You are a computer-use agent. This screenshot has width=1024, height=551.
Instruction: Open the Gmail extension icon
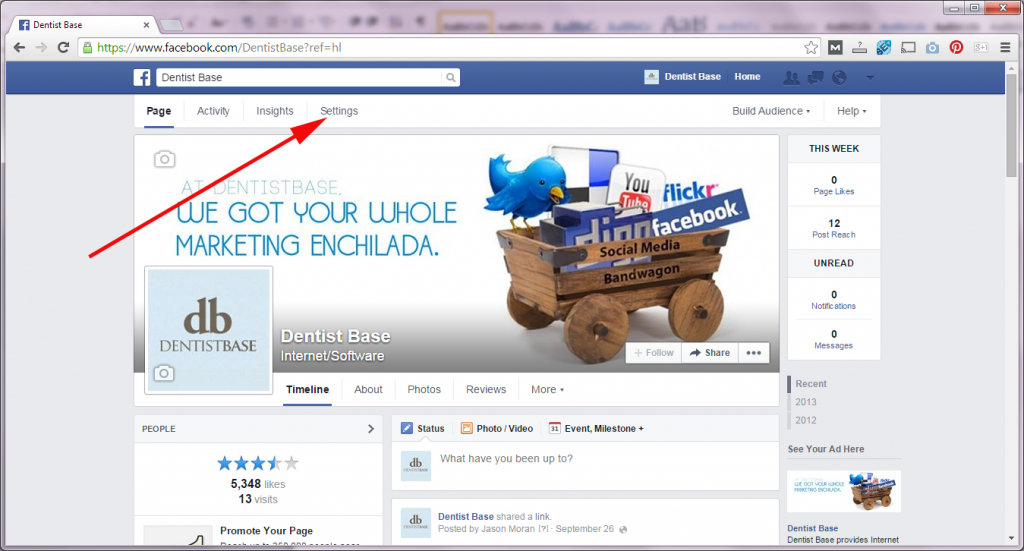coord(835,48)
